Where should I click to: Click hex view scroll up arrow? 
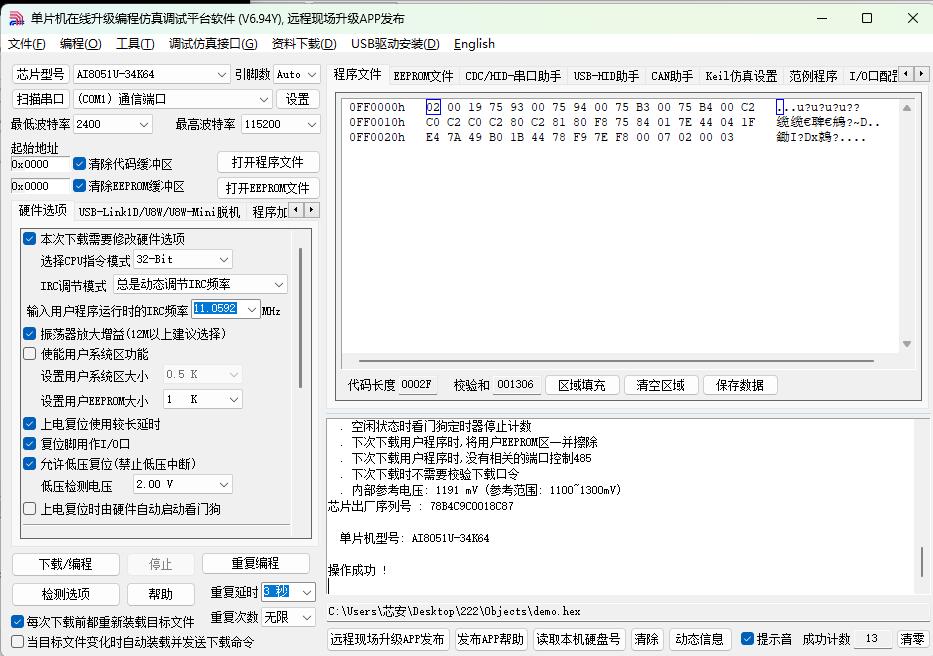coord(907,108)
